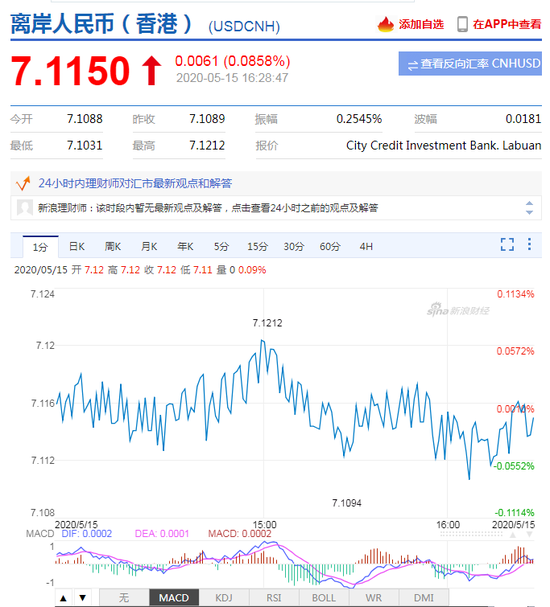
Task: View reverse rate CNHUSD button
Action: (x=470, y=63)
